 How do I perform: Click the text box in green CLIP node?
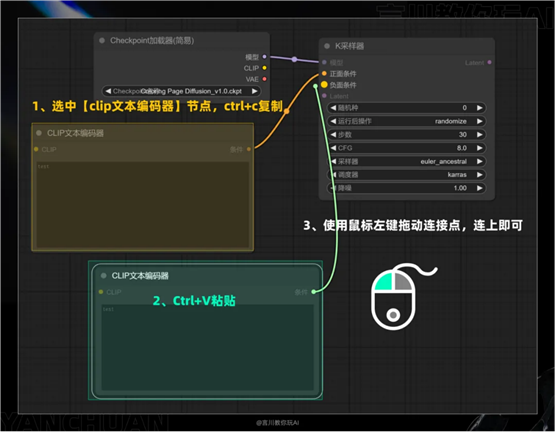click(207, 348)
